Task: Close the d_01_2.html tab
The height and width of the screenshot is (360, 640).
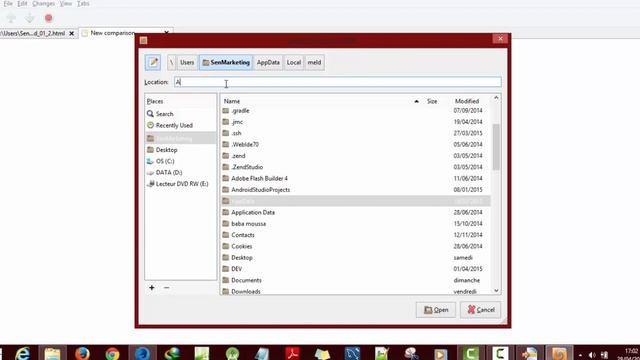Action: pos(72,33)
